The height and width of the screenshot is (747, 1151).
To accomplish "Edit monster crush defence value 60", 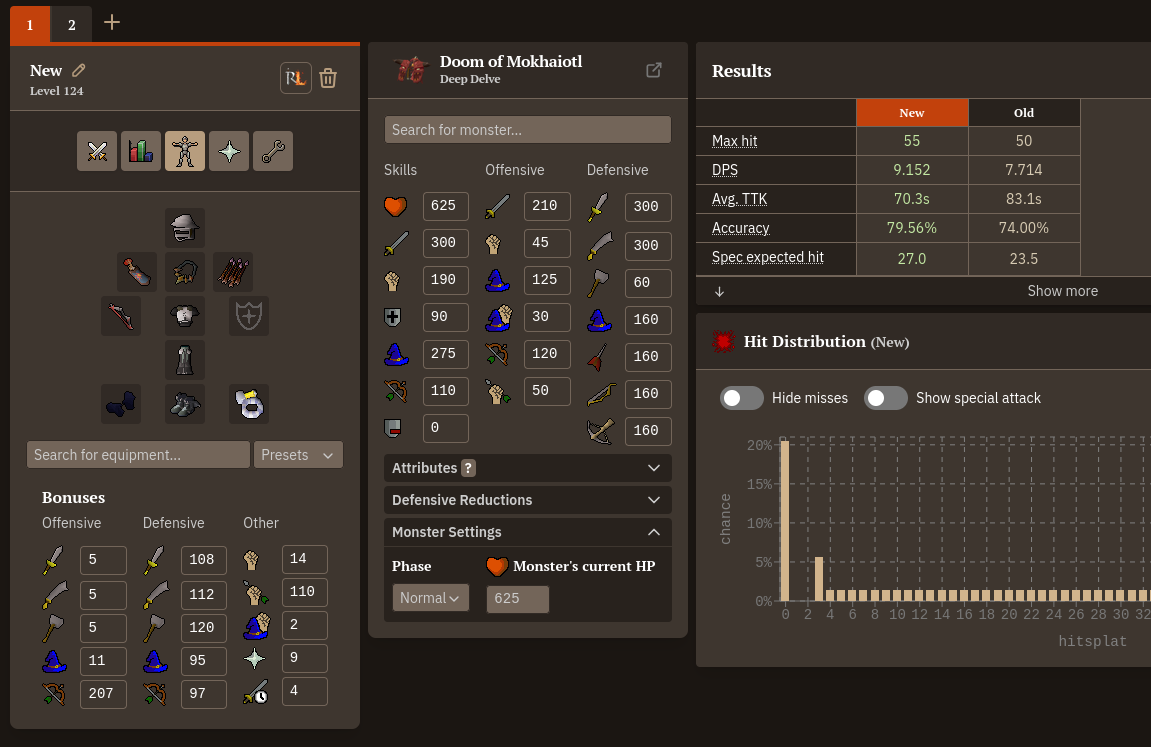I will pos(648,283).
